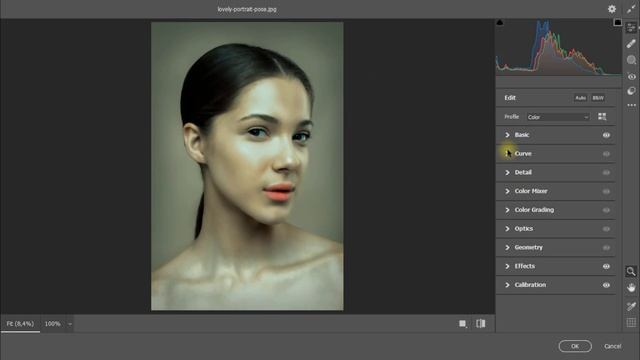Click the Optics panel label

click(524, 229)
